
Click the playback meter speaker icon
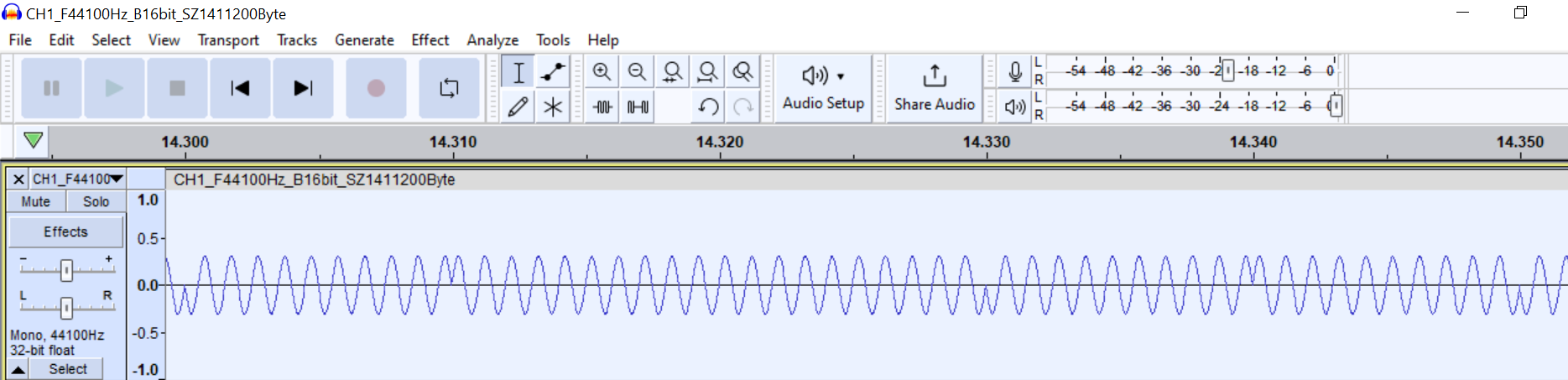pyautogui.click(x=1015, y=107)
